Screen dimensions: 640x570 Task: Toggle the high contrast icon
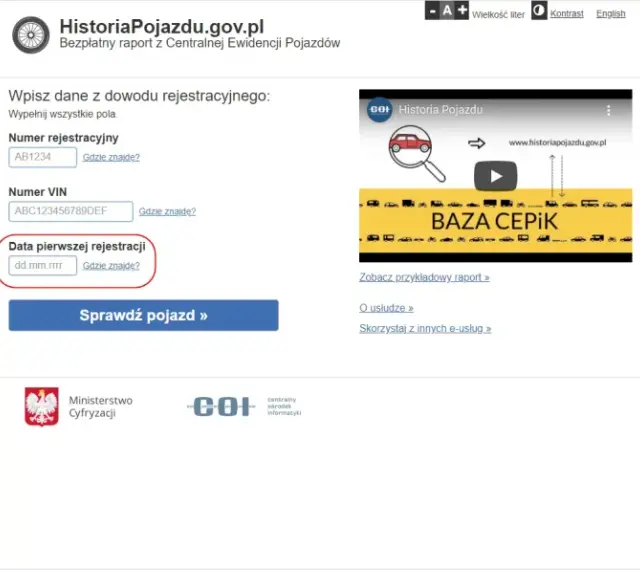(x=539, y=10)
